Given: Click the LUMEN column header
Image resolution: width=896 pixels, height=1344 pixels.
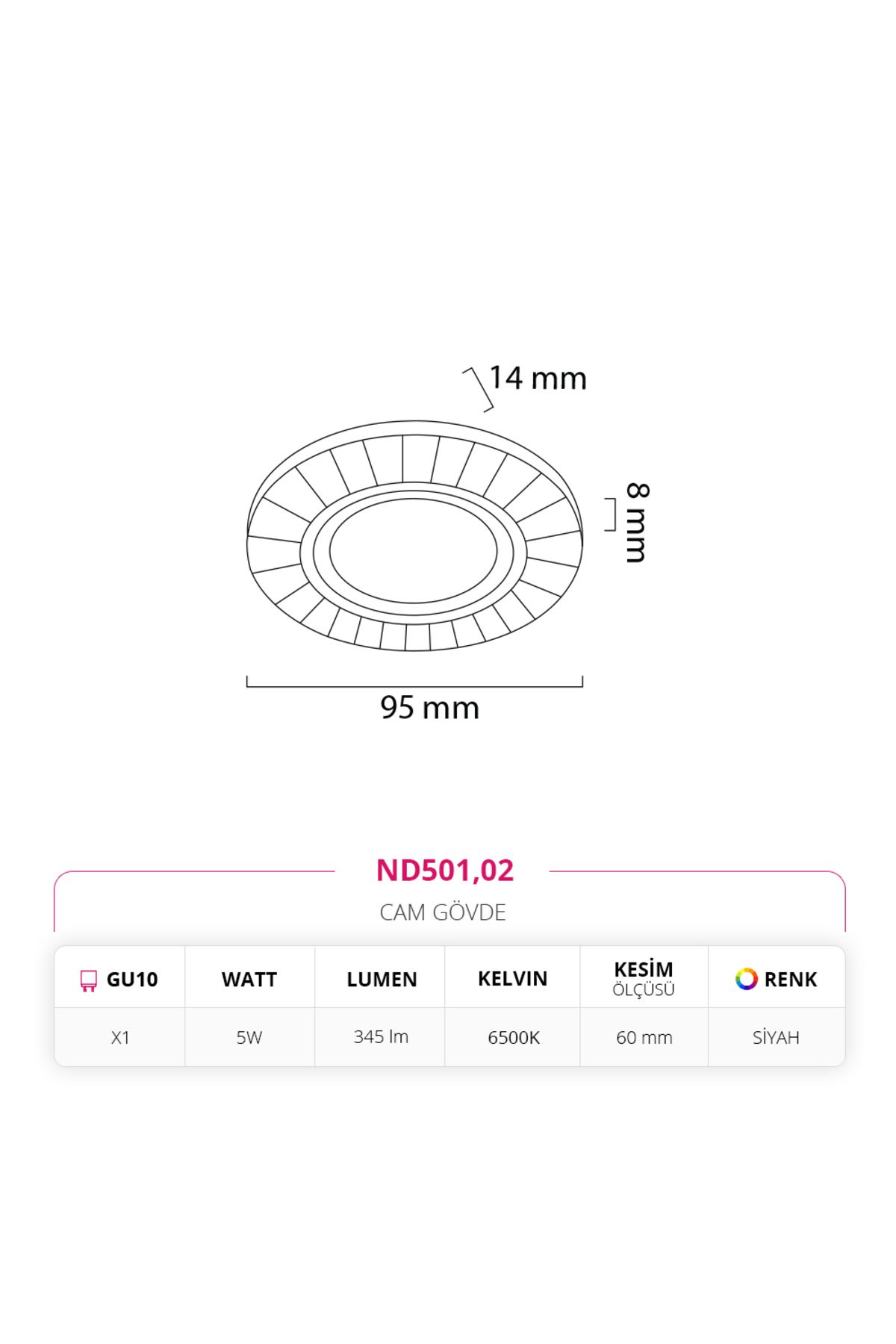Looking at the screenshot, I should click(x=382, y=980).
